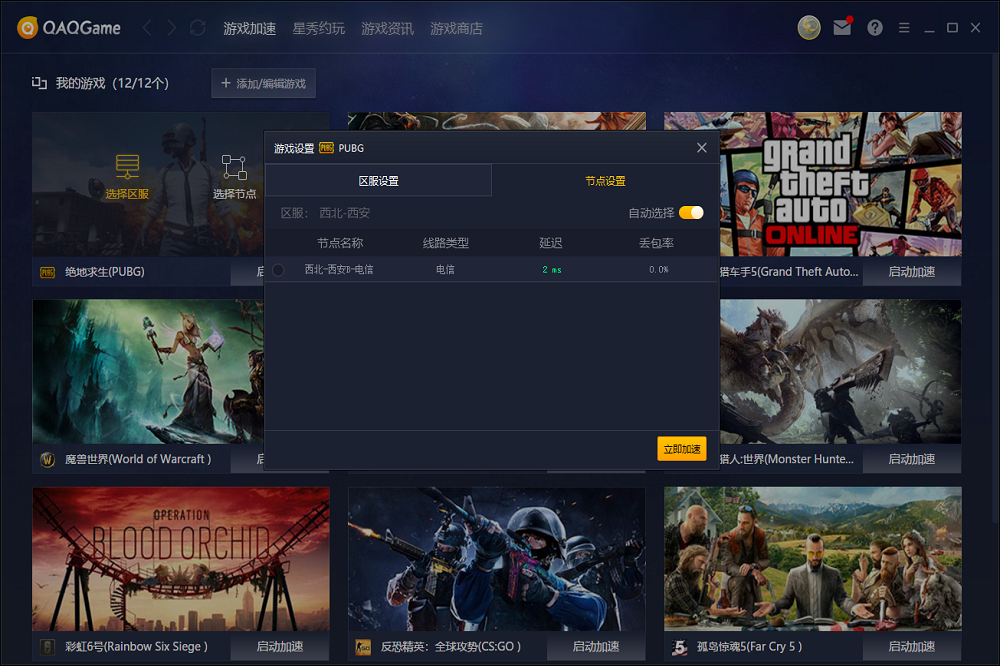Click the 立即加速 button

682,449
